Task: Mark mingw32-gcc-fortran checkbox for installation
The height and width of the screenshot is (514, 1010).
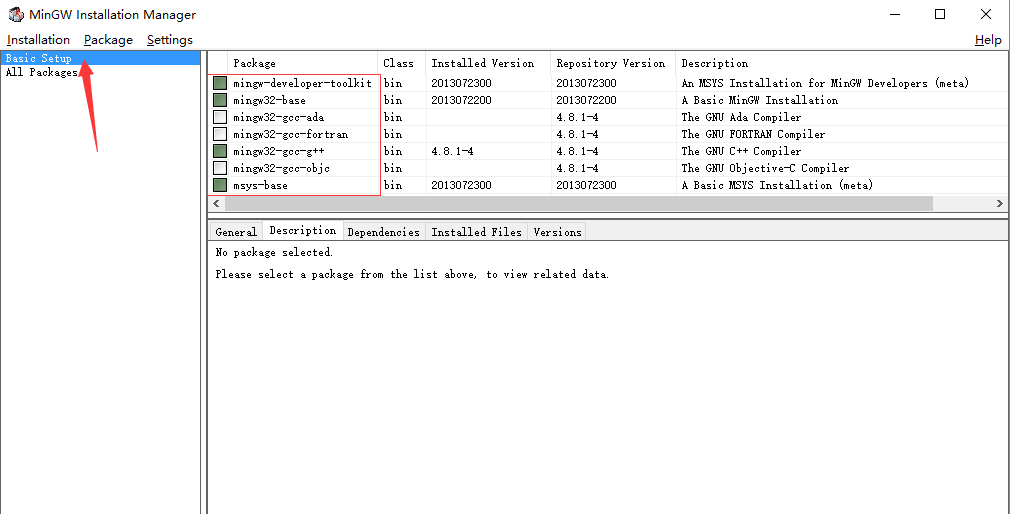Action: coord(220,134)
